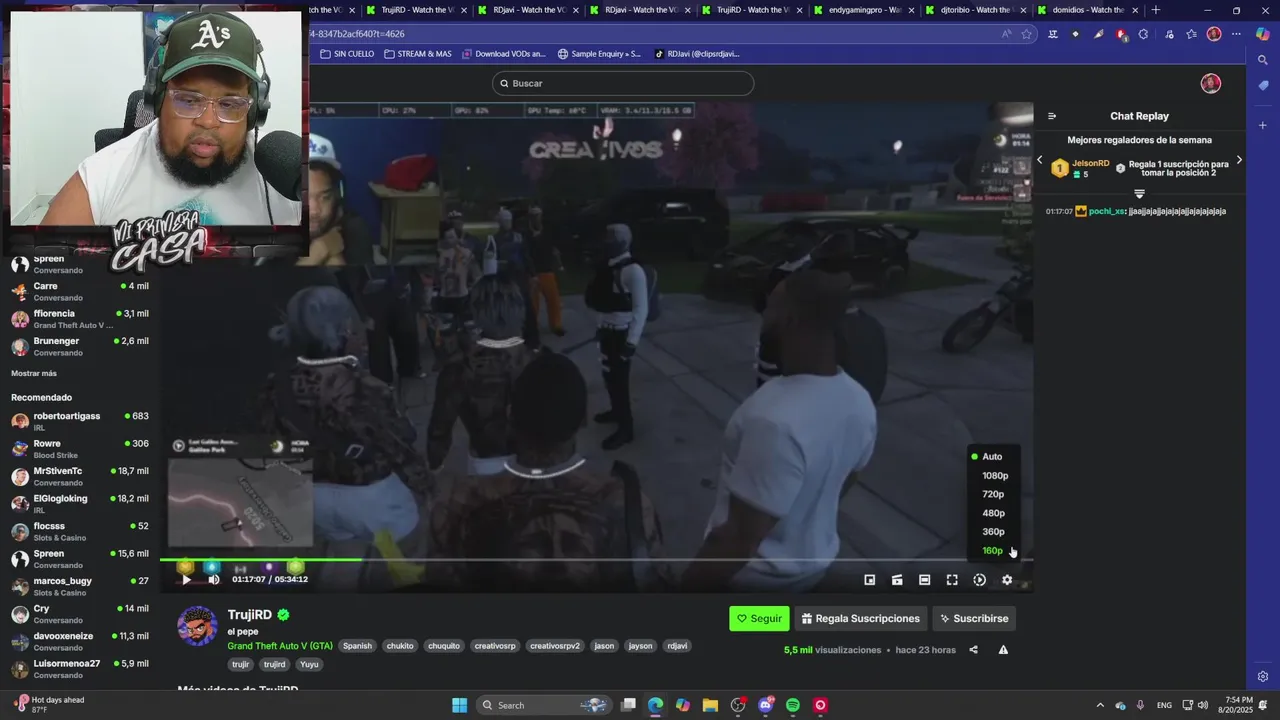Open the Windows Start menu
1280x720 pixels.
(x=459, y=705)
